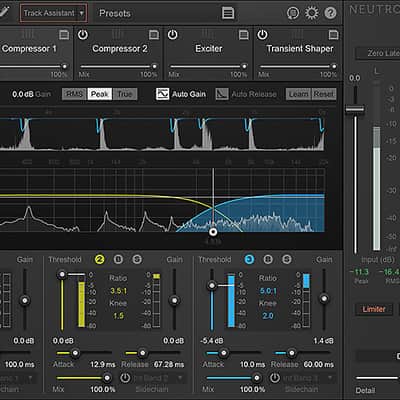400x400 pixels.
Task: Click band 2 Knee value 1.5
Action: pos(118,316)
